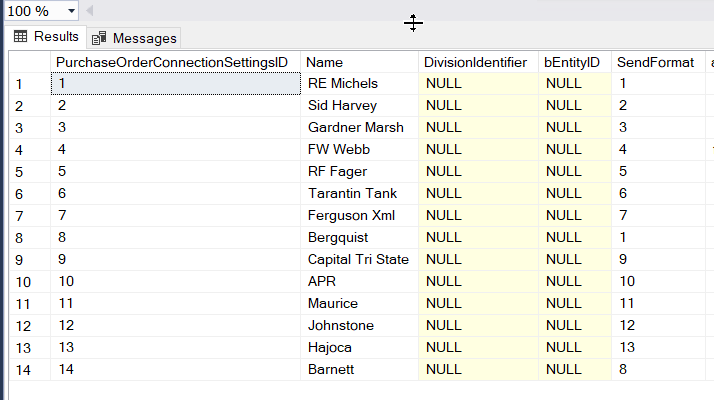Screen dimensions: 714x400
Task: Open the 100 % zoom dropdown
Action: (x=71, y=11)
